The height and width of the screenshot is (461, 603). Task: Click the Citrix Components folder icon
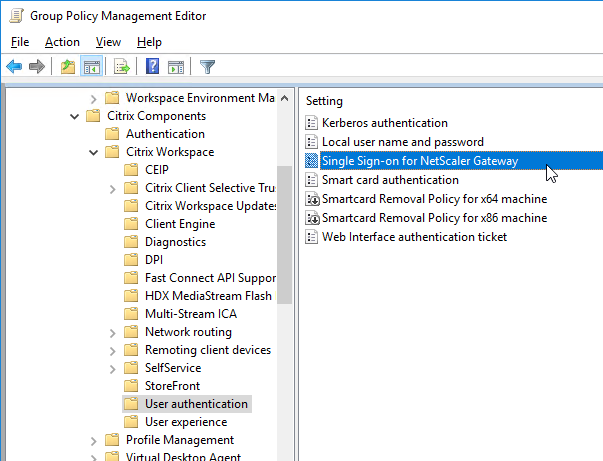[93, 116]
